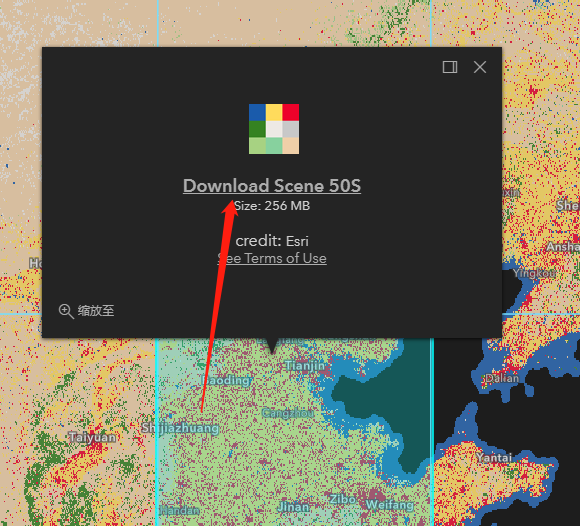Click the Yantai city label
Viewport: 580px width, 526px height.
click(494, 458)
